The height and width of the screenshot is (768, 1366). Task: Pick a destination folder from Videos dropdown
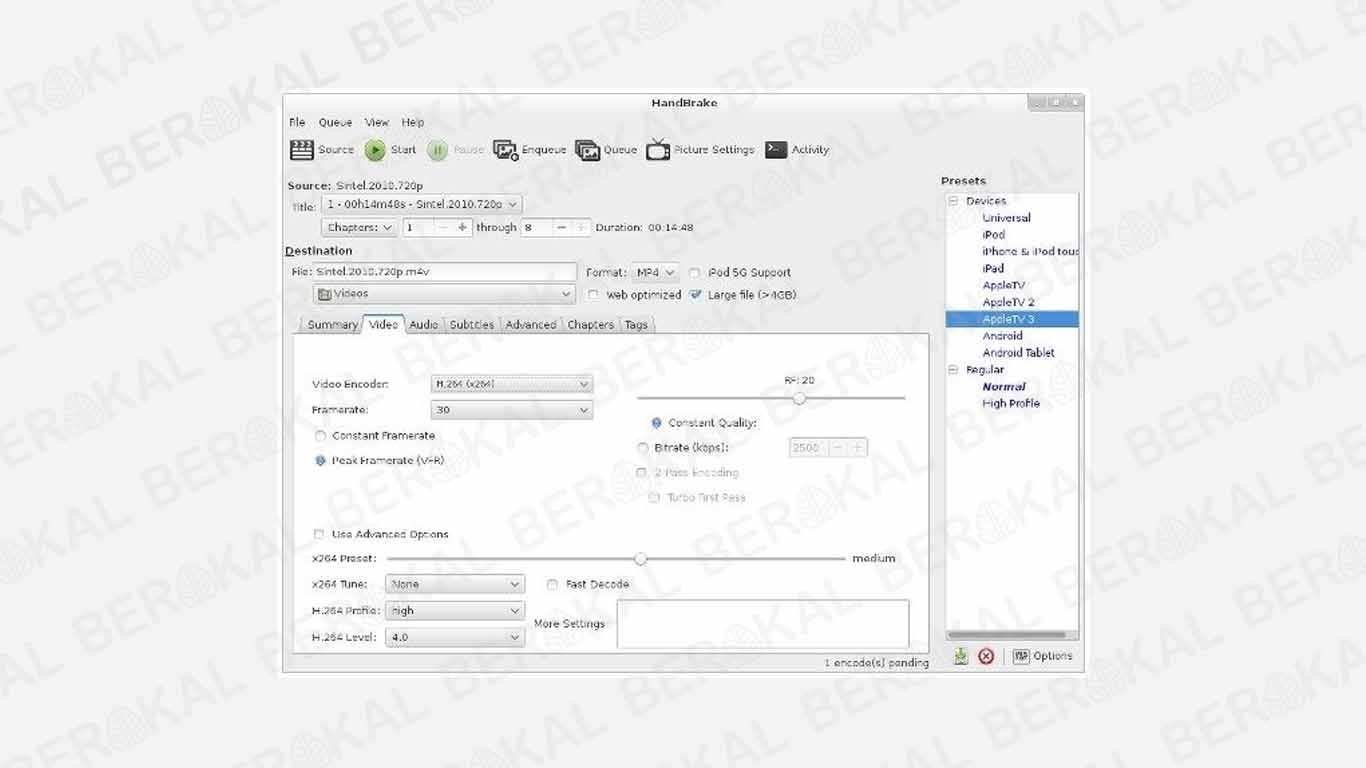pyautogui.click(x=444, y=294)
